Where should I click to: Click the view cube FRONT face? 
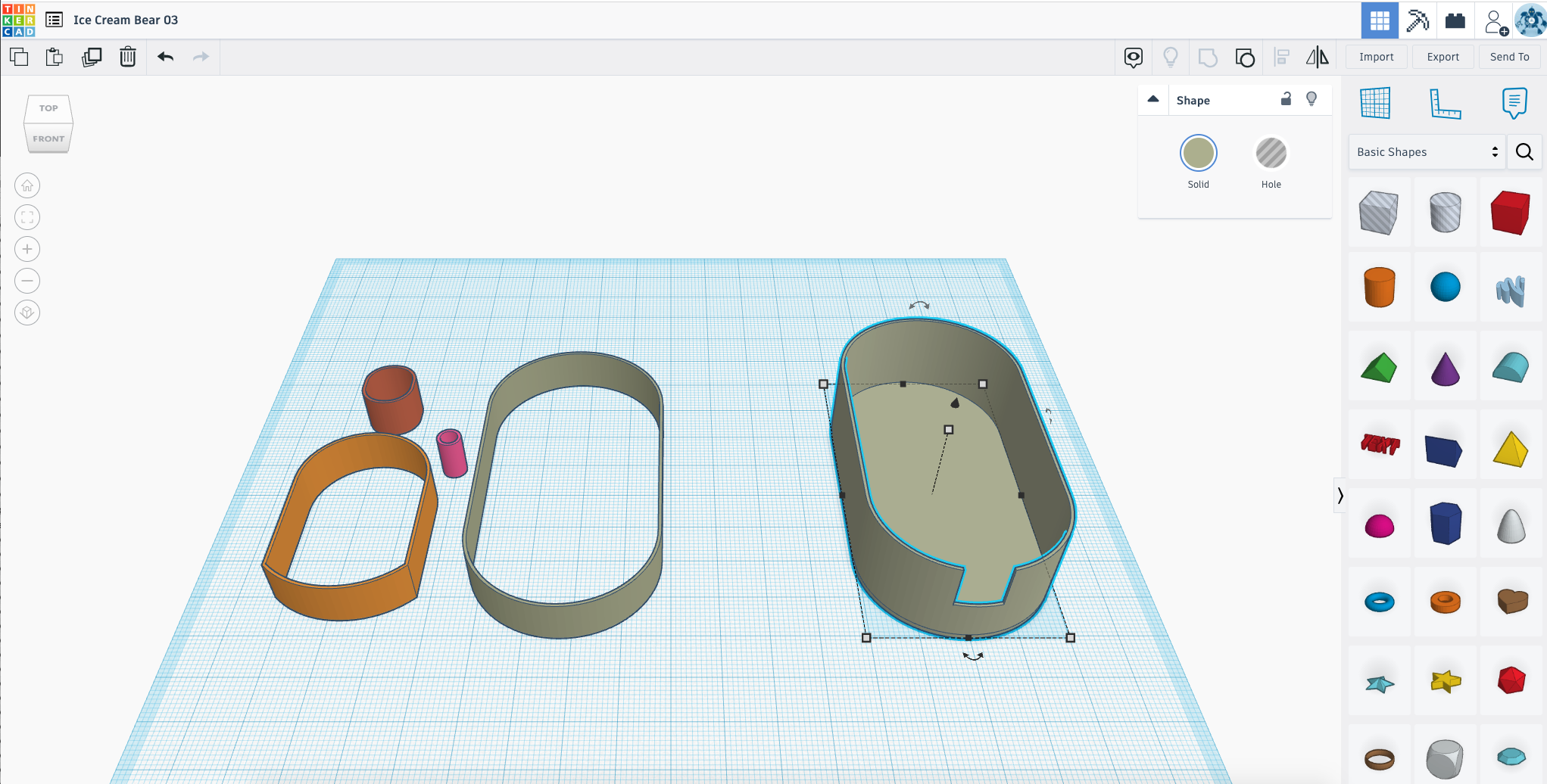click(48, 138)
